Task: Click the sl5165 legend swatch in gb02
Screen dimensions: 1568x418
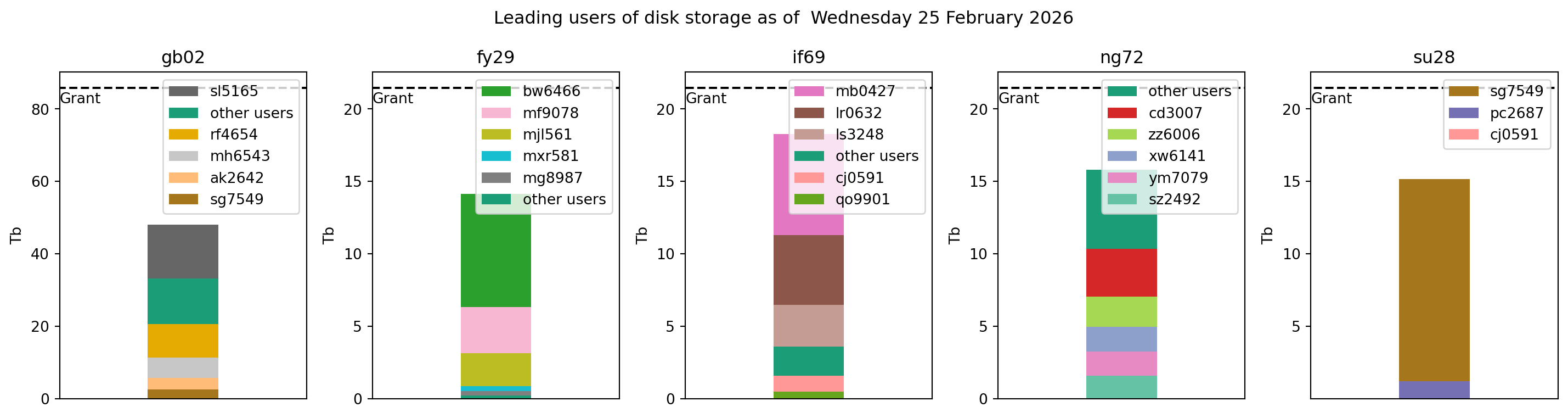Action: pos(183,91)
